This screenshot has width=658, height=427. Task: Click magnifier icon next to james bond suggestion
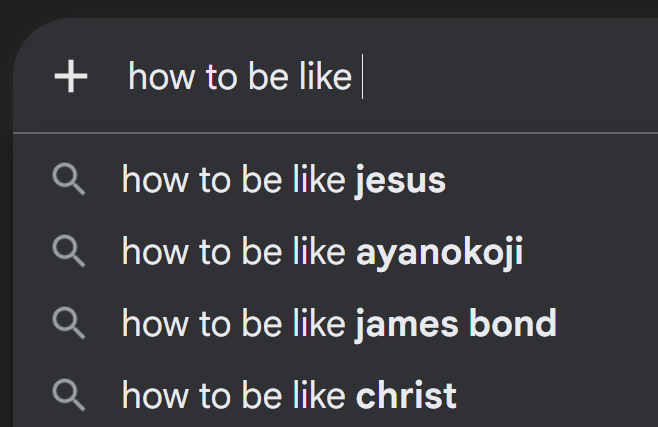[x=69, y=323]
